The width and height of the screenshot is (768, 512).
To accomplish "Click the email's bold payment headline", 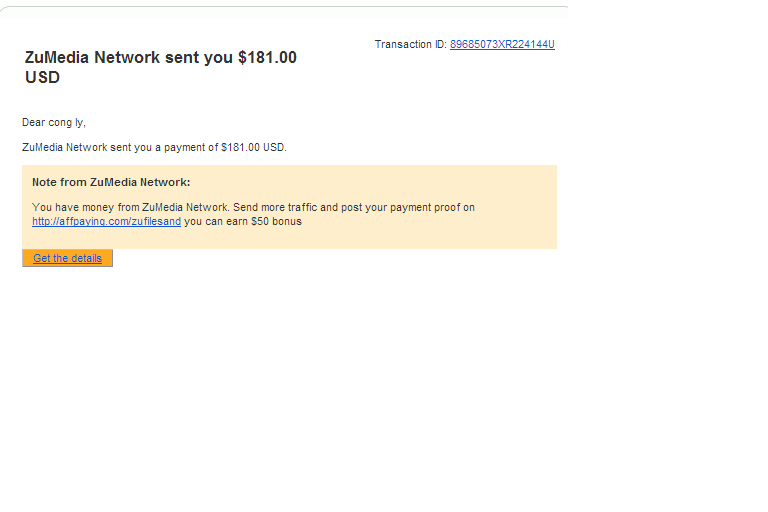I will point(161,67).
